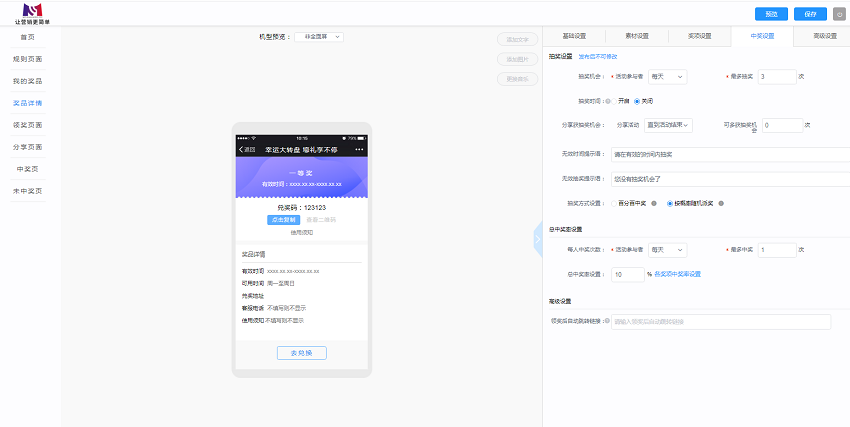850x427 pixels.
Task: Click the info icon beside 领奖后自动跳转链接
Action: click(x=607, y=321)
